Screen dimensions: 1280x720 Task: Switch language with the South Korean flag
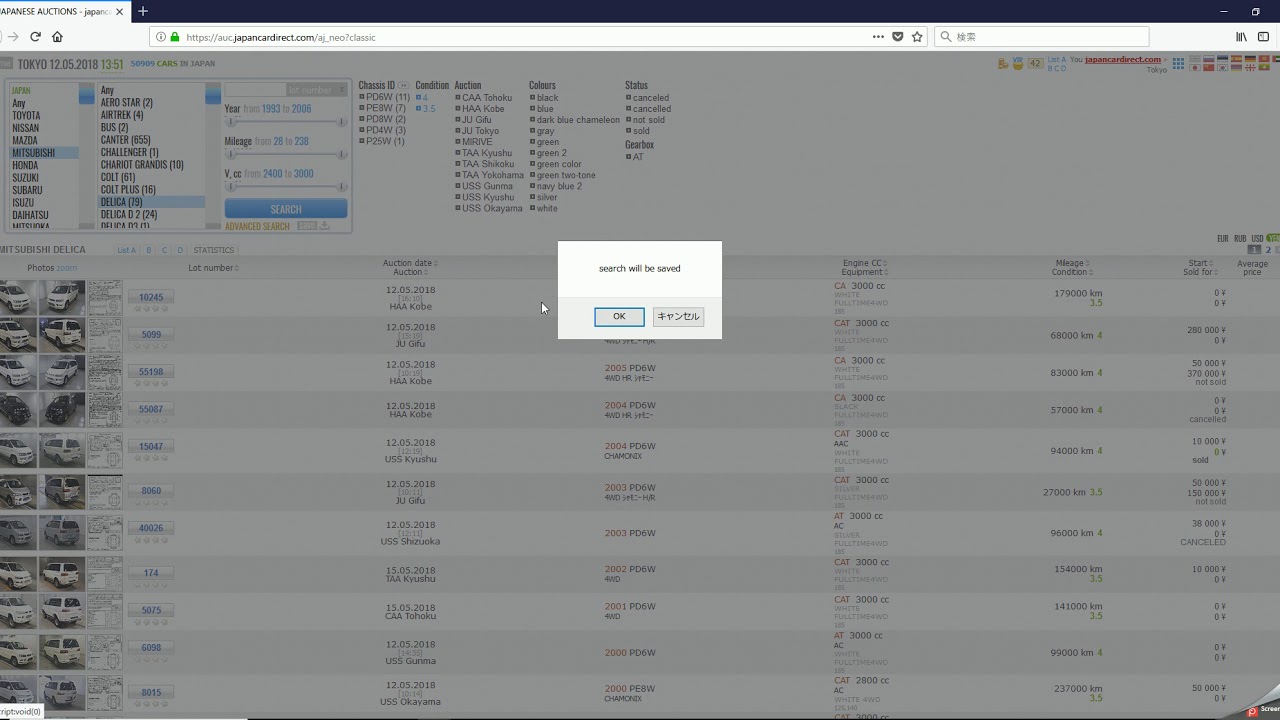pos(1222,68)
